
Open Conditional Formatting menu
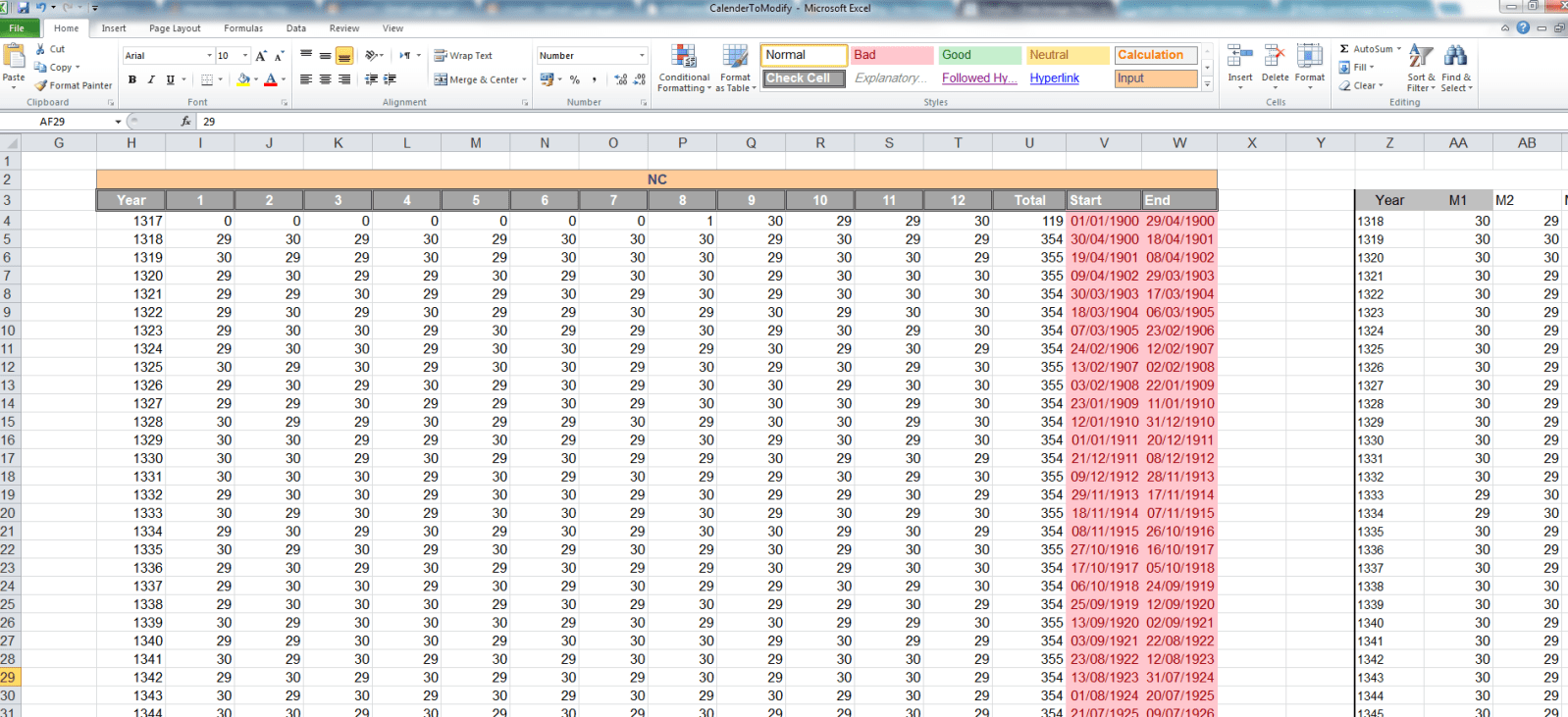[684, 68]
